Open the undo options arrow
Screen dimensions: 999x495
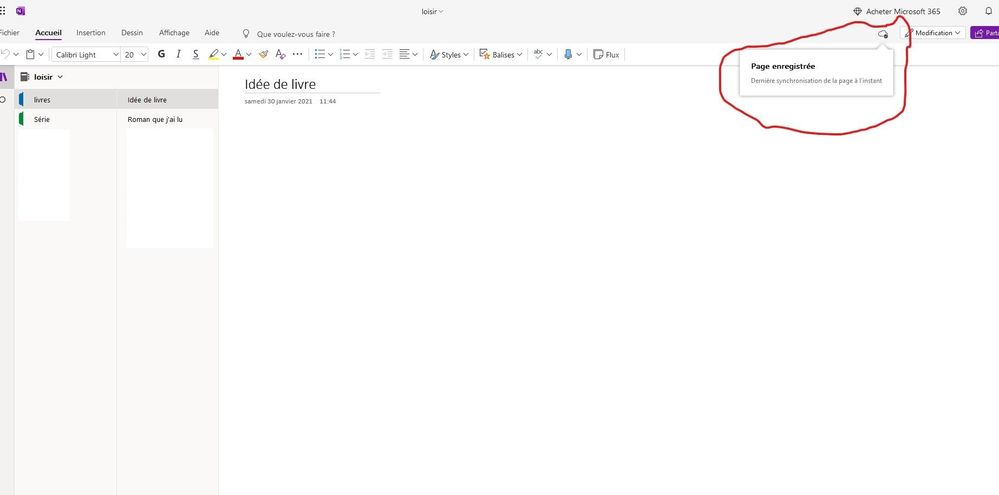[16, 55]
